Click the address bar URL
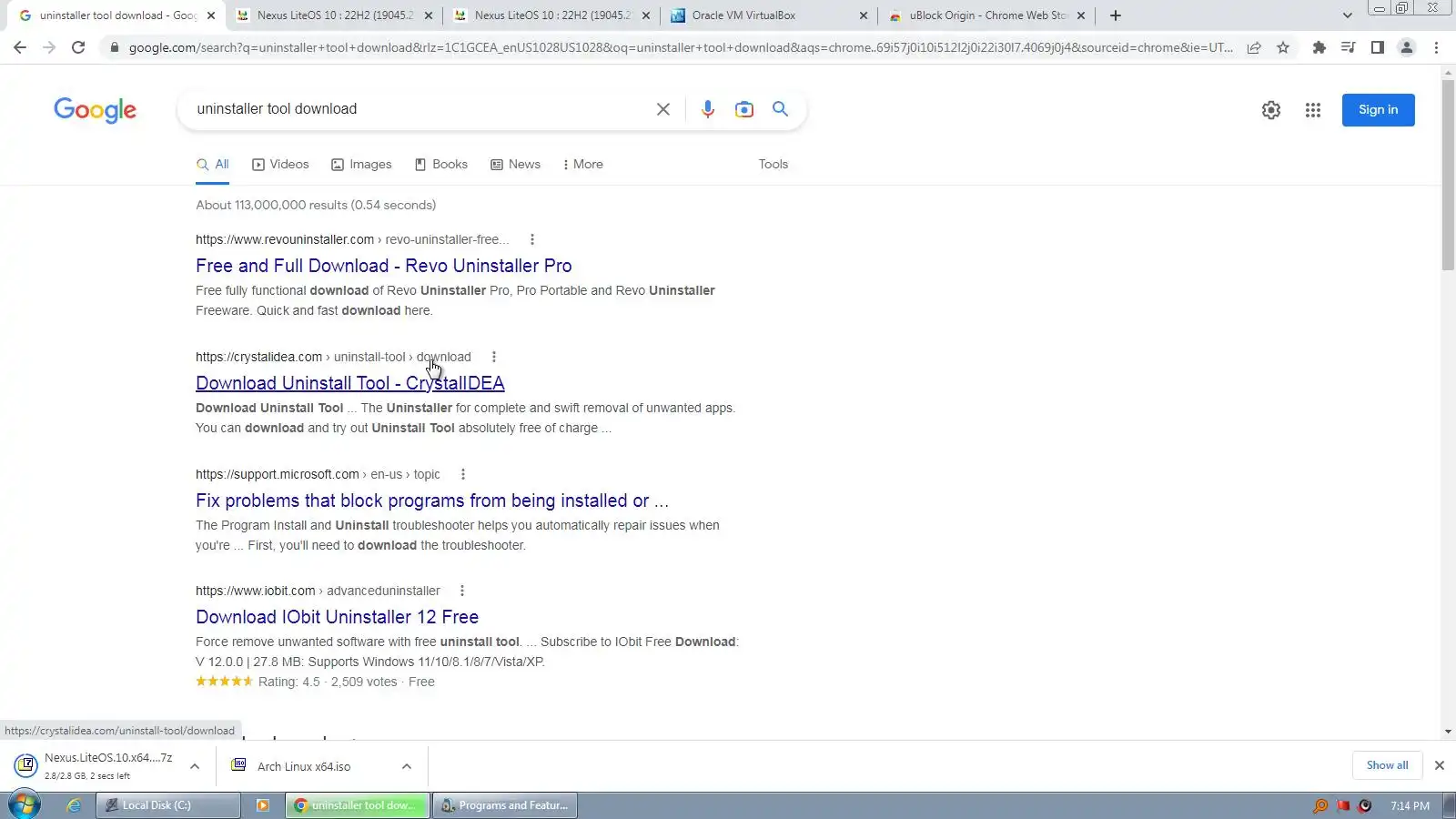1456x819 pixels. point(681,47)
